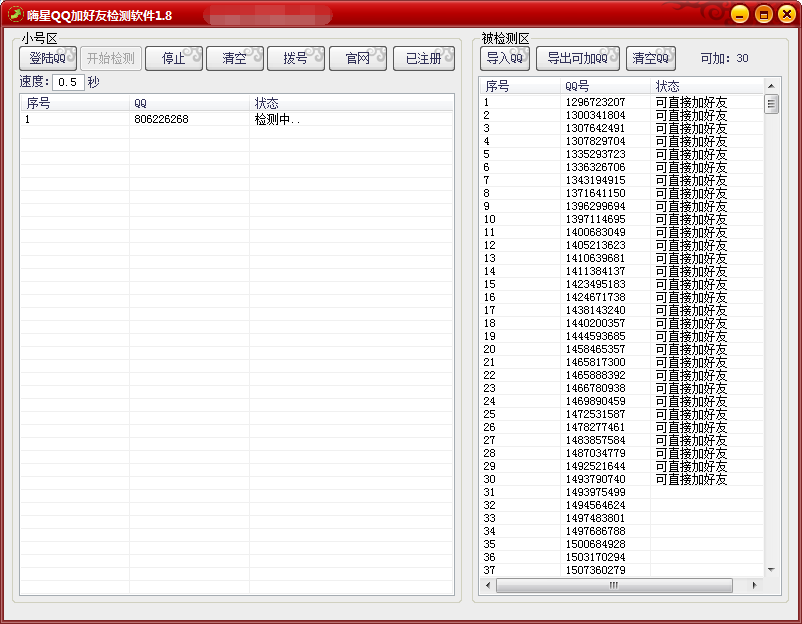
Task: Click the 已注册 registered button
Action: [424, 58]
